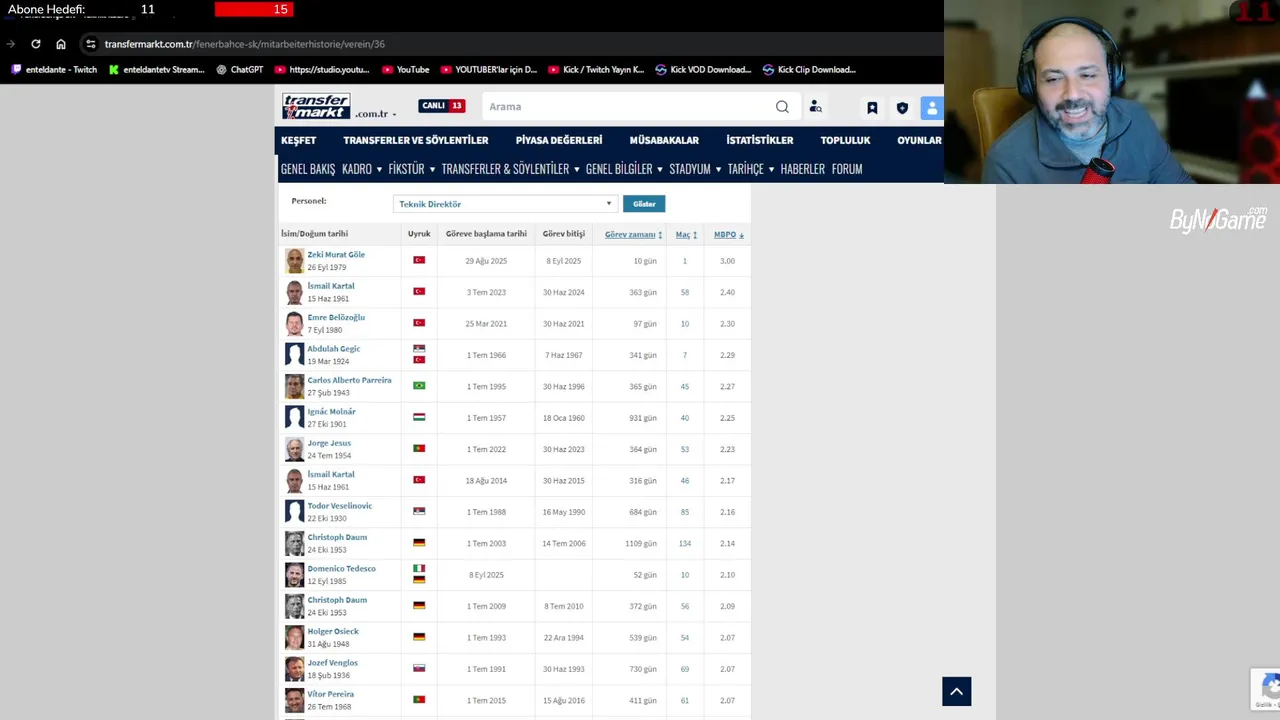Sort table by Maç column
This screenshot has height=720, width=1280.
pos(686,234)
